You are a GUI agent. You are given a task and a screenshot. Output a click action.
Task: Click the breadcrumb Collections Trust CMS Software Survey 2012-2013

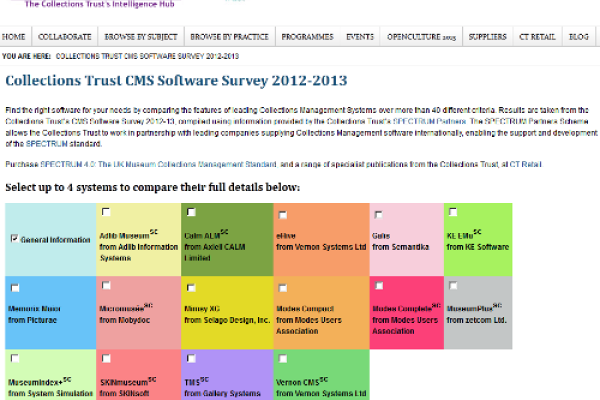147,56
